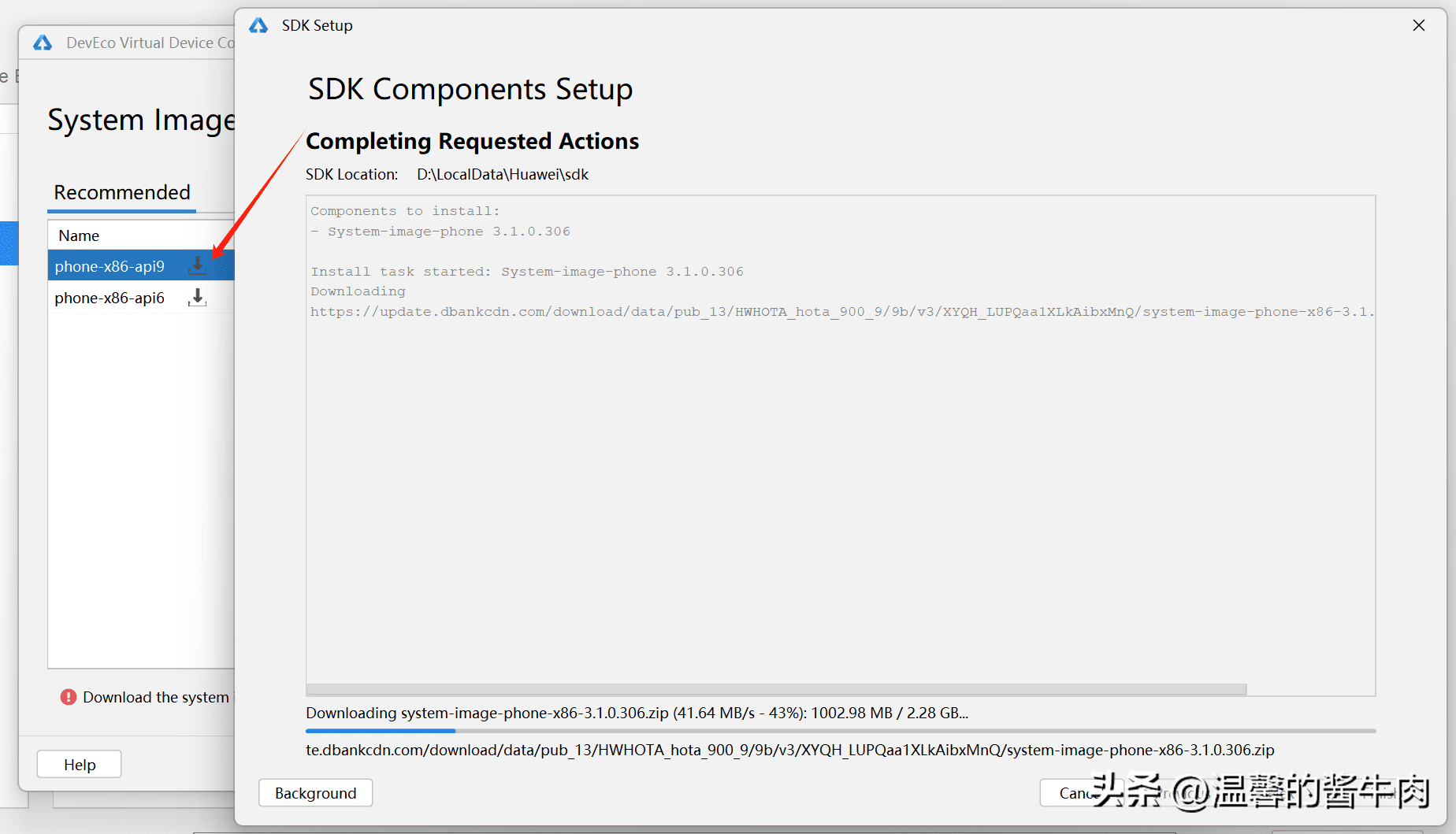Screen dimensions: 1456x834
Task: Click the Downloading system-image status line
Action: (x=637, y=713)
